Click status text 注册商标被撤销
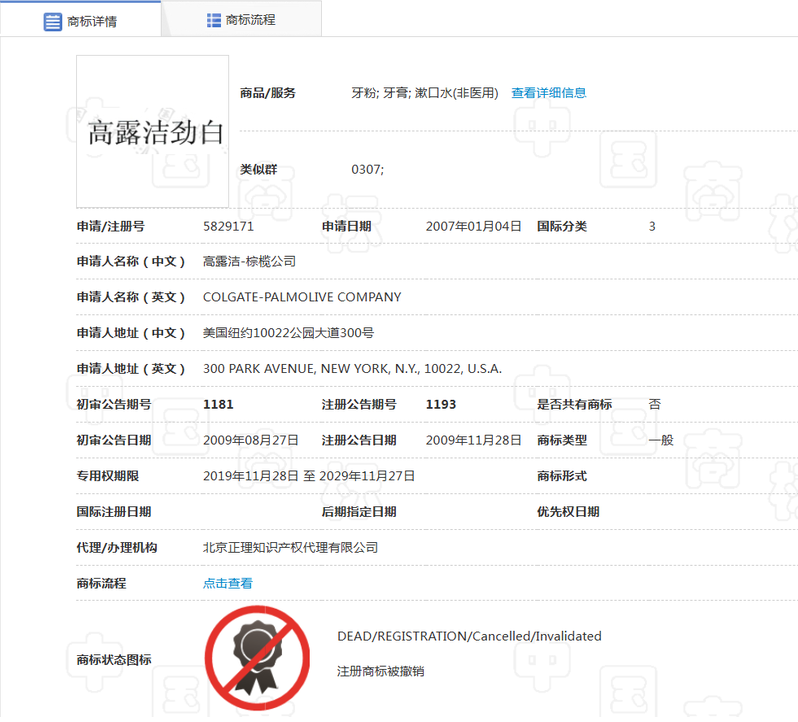 (x=380, y=672)
